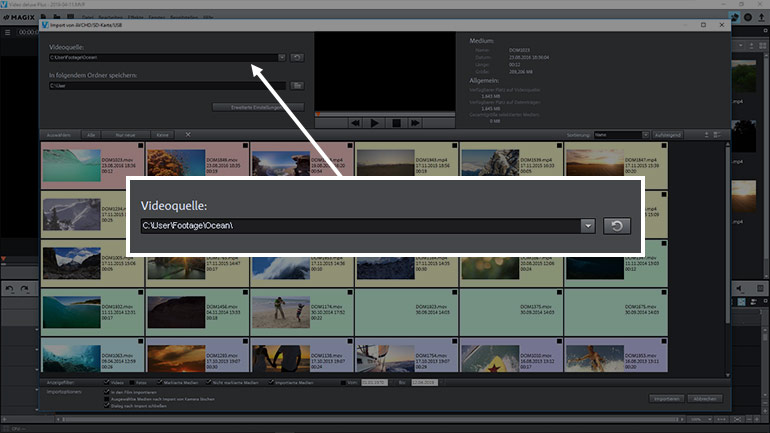Toggle the Videos display filter
Screen dimensions: 770x433
(107, 382)
